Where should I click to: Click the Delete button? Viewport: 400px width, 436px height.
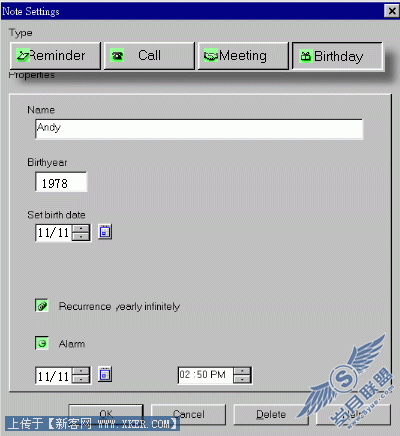pyautogui.click(x=271, y=414)
